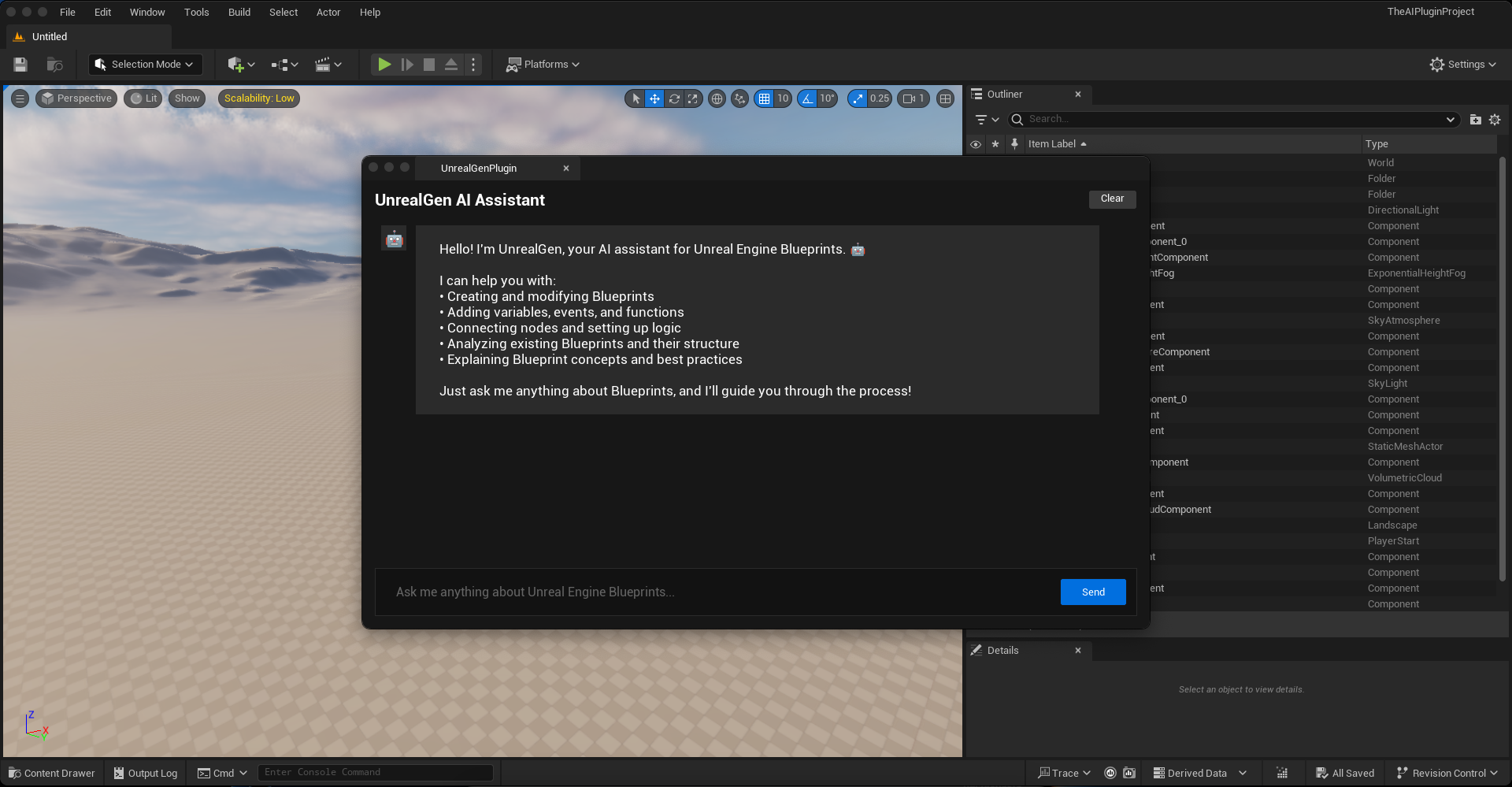Open the Cmd console type dropdown
This screenshot has width=1512, height=787.
[222, 773]
